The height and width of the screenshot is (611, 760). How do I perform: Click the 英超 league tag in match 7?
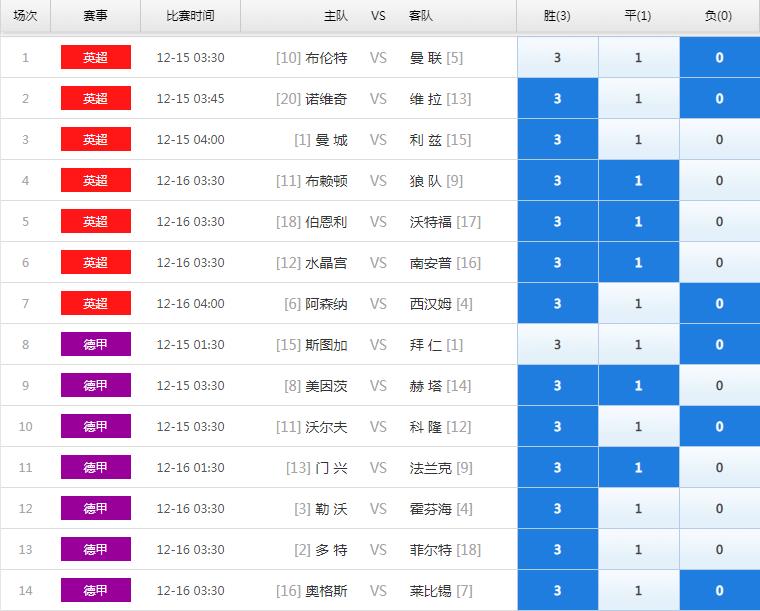tap(96, 303)
